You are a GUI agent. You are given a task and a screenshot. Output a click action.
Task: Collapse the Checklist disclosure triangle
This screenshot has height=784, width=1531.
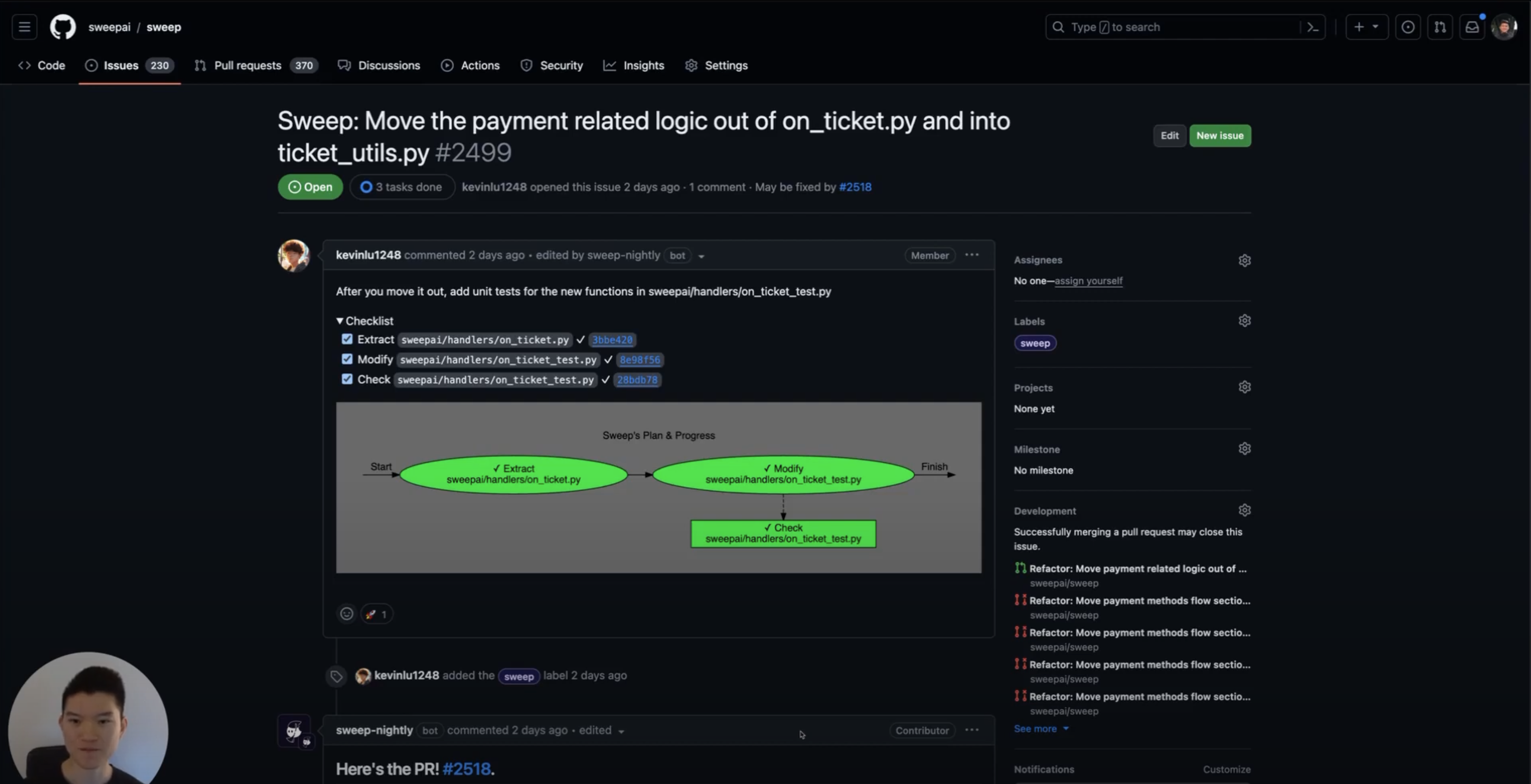pos(340,321)
